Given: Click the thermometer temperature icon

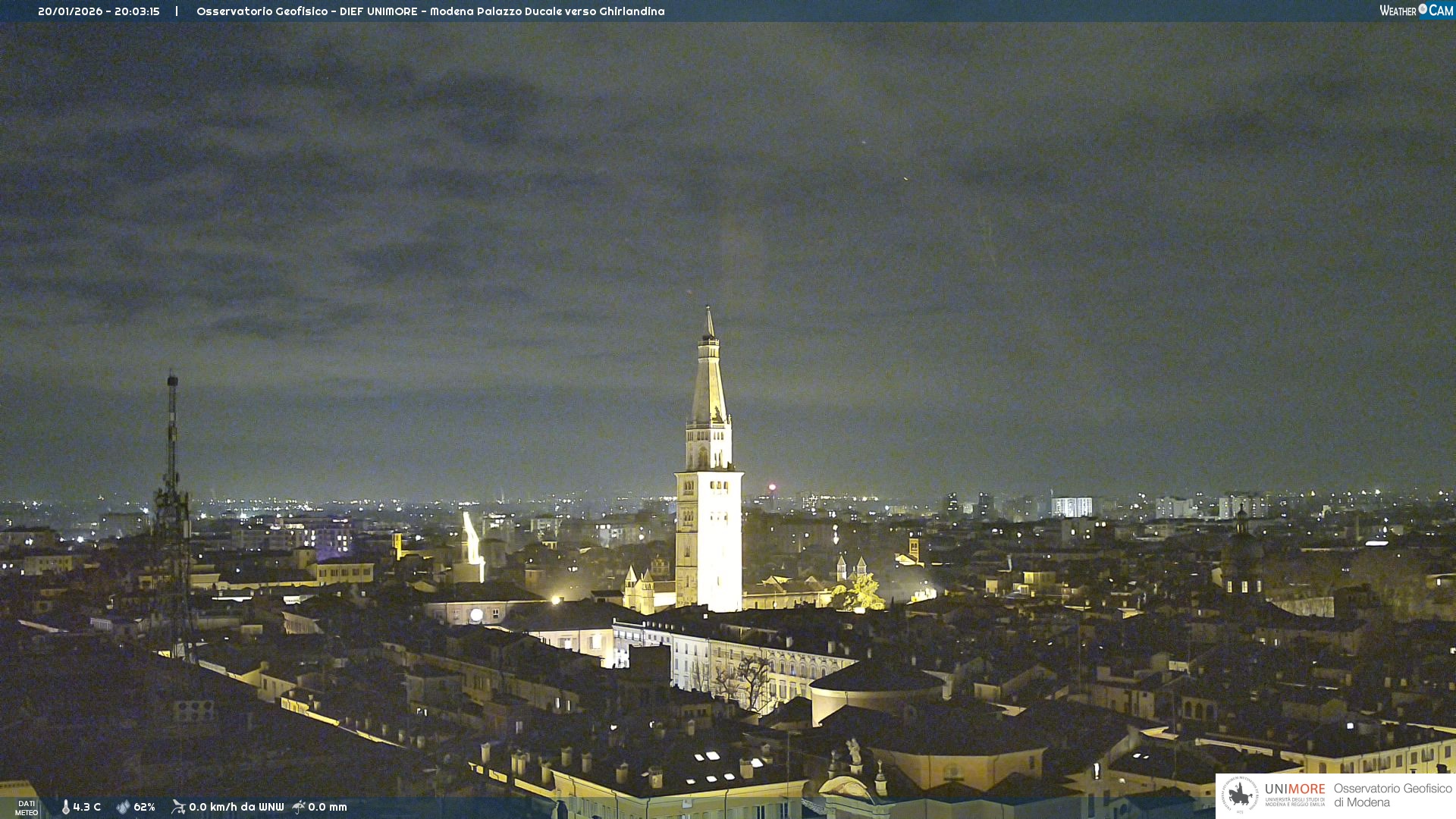Looking at the screenshot, I should click(66, 807).
